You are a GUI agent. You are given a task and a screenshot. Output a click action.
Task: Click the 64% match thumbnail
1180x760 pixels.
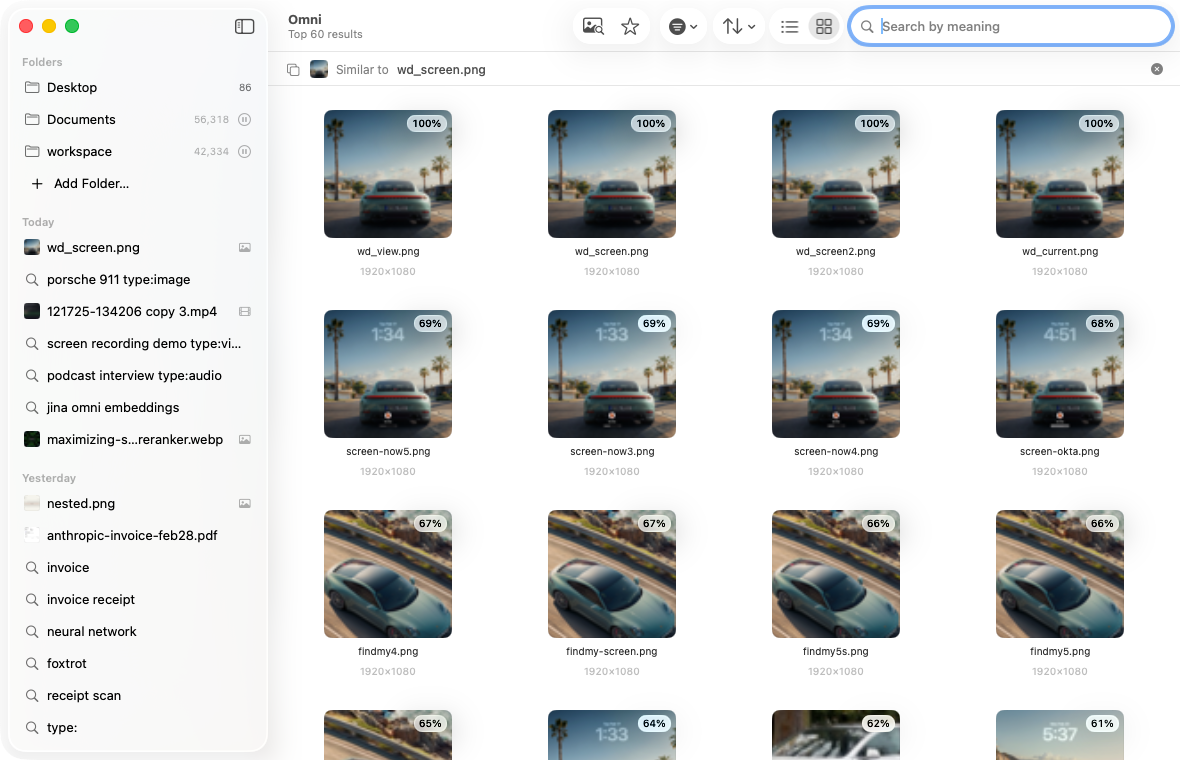click(x=612, y=735)
